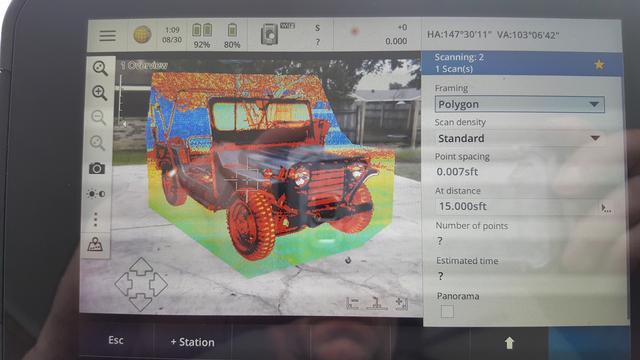The height and width of the screenshot is (360, 640).
Task: Open the Scan density Standard dropdown
Action: [519, 138]
